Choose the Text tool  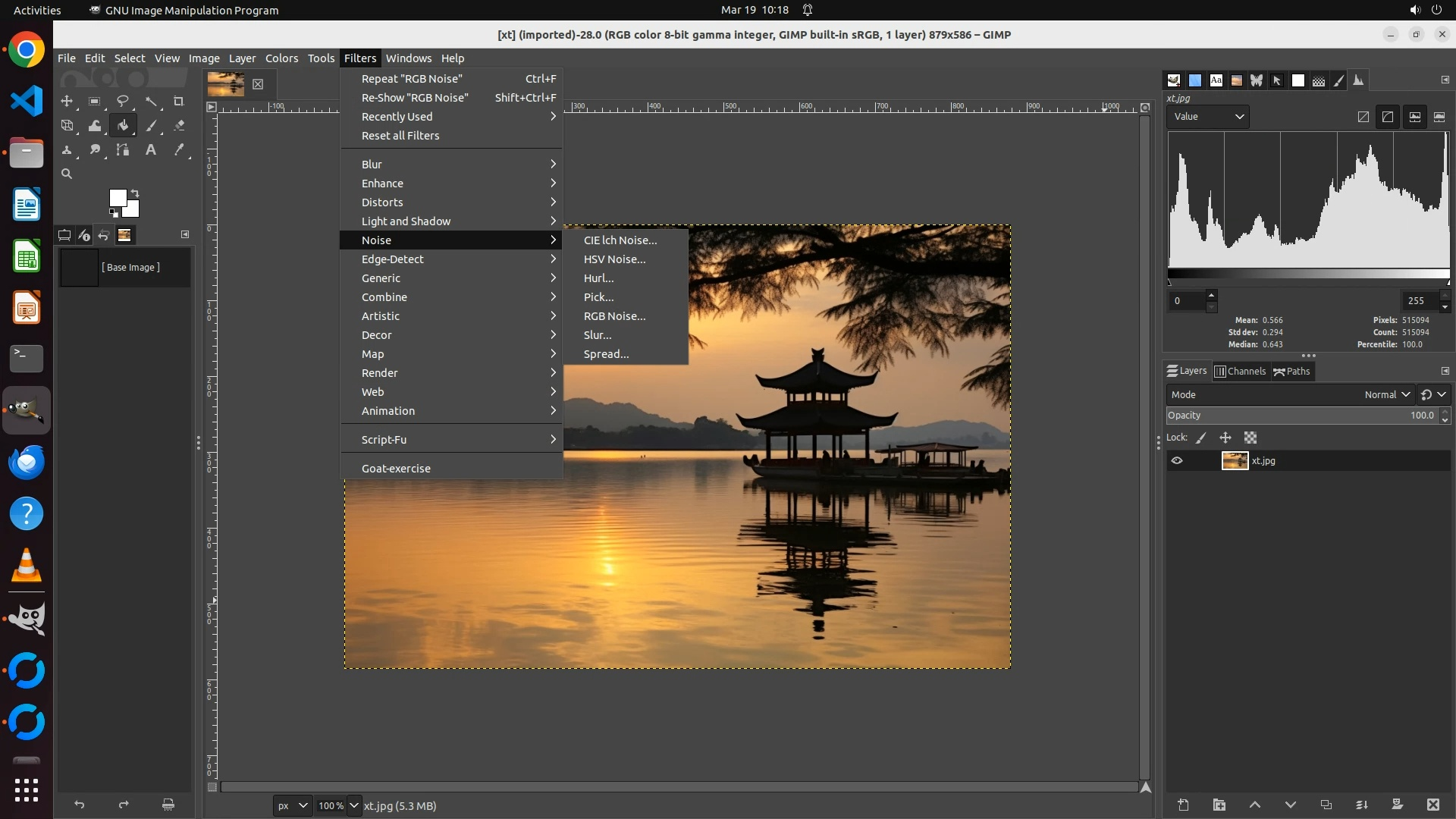151,150
